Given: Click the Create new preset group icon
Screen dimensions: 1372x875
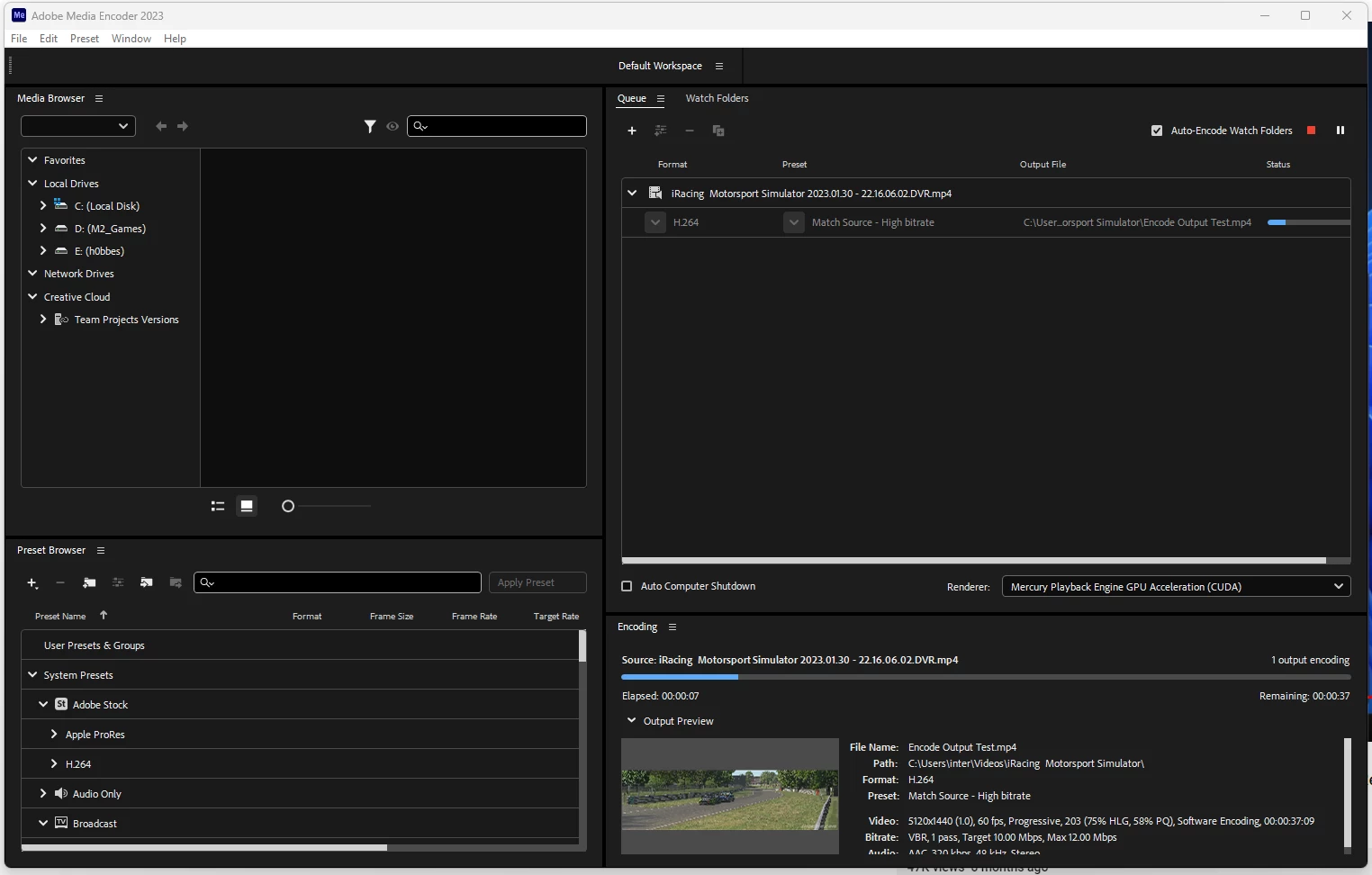Looking at the screenshot, I should coord(89,583).
